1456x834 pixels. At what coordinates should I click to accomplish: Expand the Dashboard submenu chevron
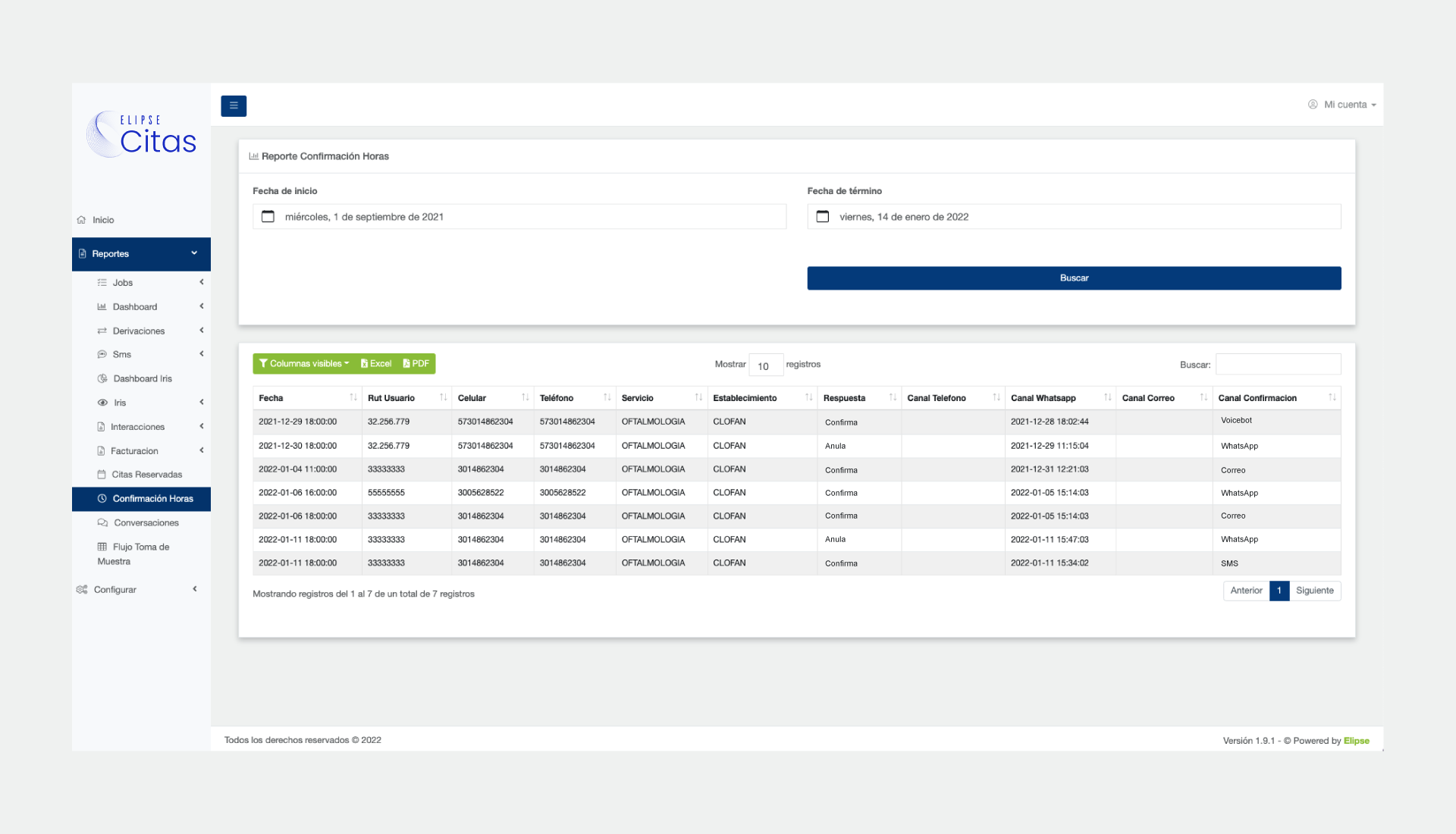coord(202,306)
